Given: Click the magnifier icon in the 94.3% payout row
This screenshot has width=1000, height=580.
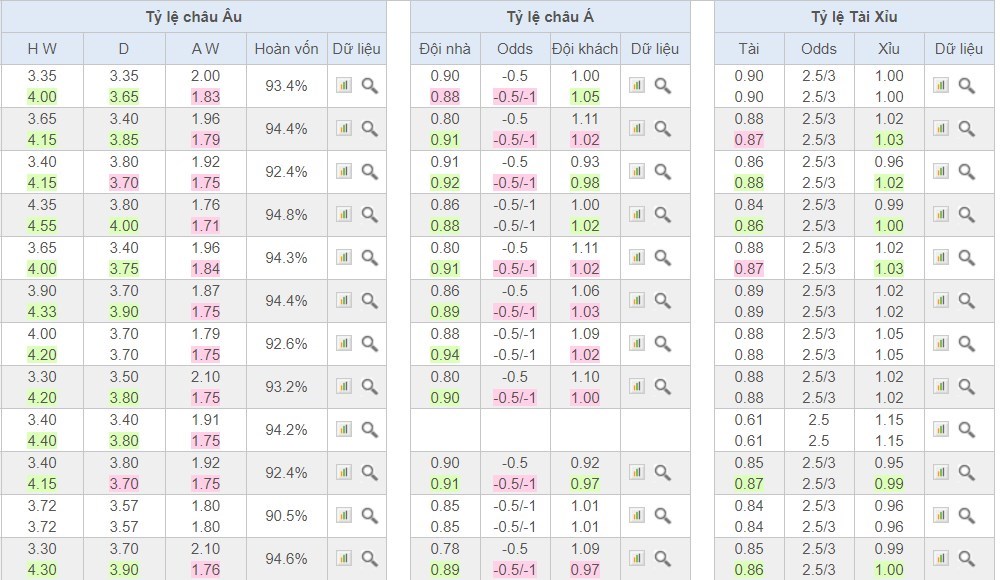Looking at the screenshot, I should (x=369, y=257).
